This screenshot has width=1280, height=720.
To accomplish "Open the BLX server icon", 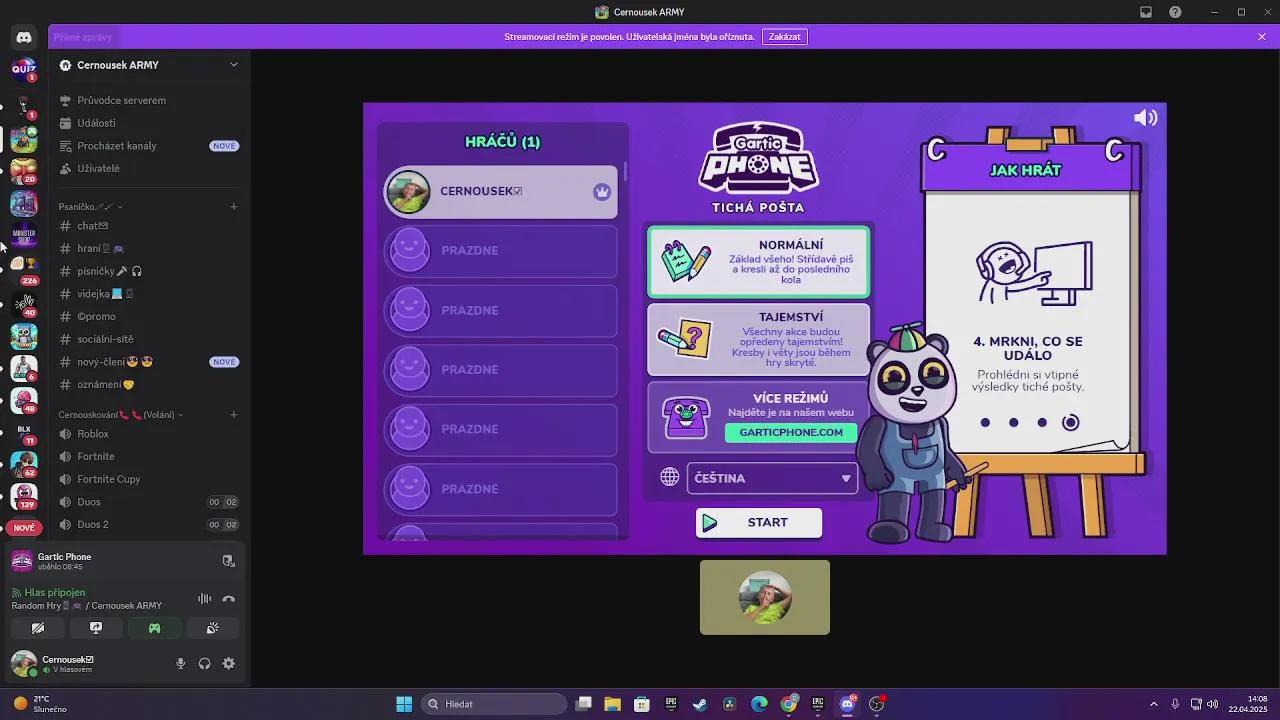I will click(x=24, y=431).
